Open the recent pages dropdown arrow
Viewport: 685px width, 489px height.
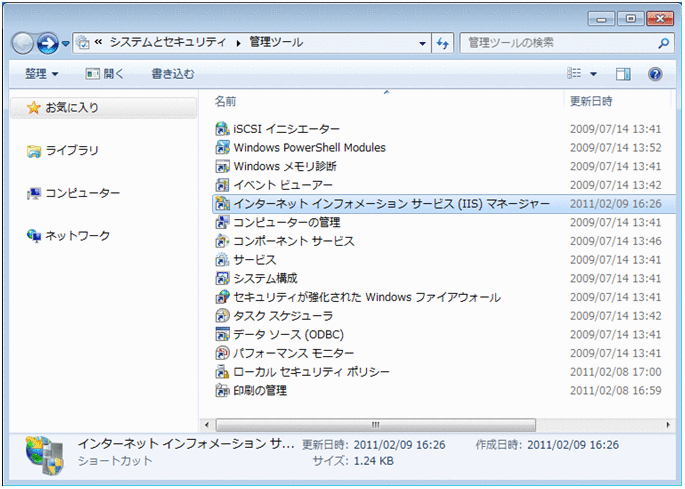66,43
